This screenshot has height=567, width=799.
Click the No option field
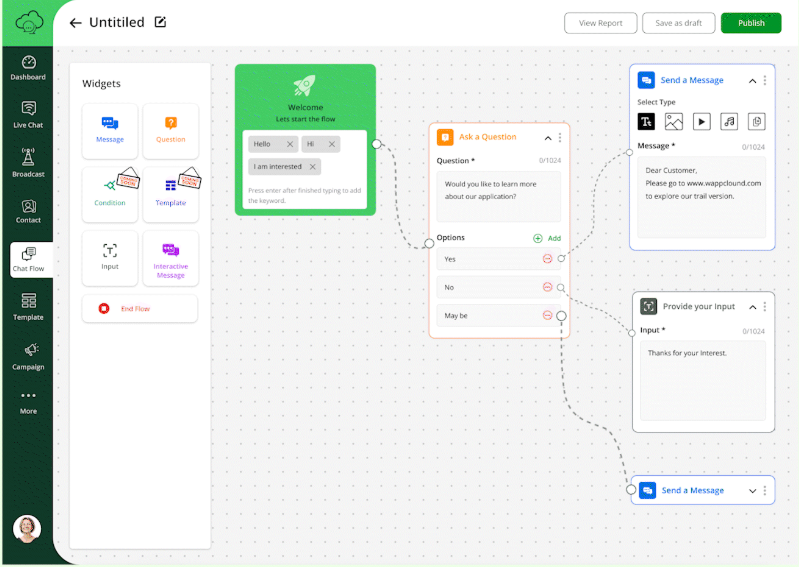(x=498, y=287)
